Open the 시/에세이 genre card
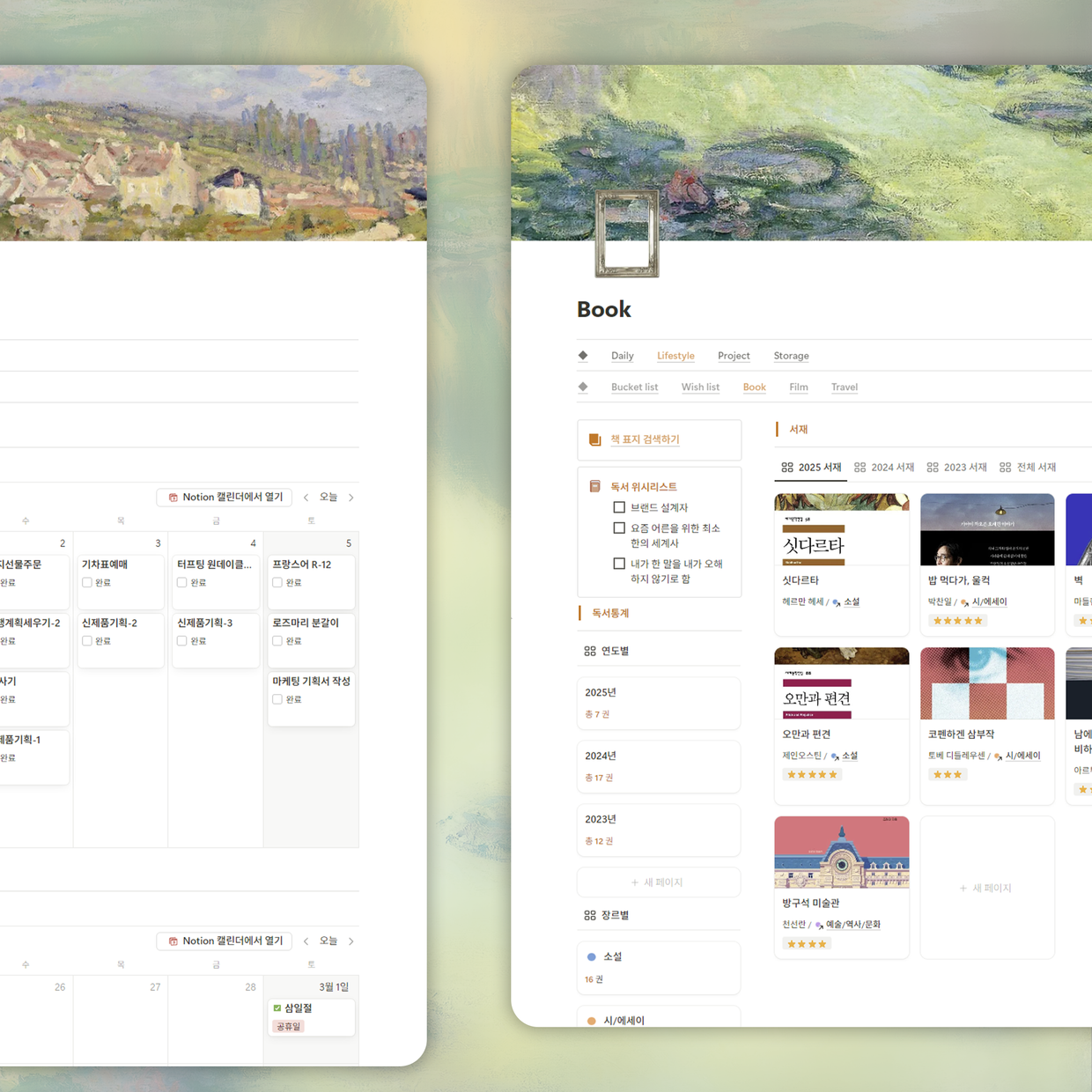Screen dimensions: 1092x1092 click(x=659, y=1017)
